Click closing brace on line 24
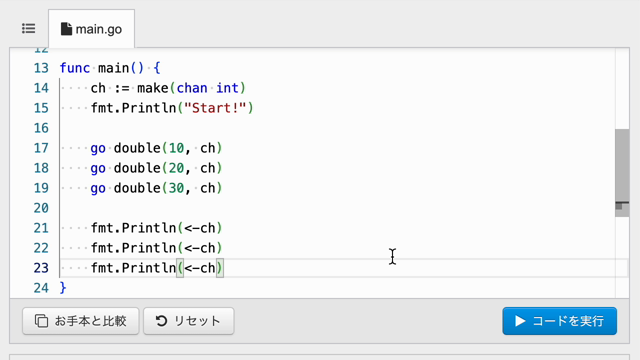The image size is (640, 360). coord(63,288)
